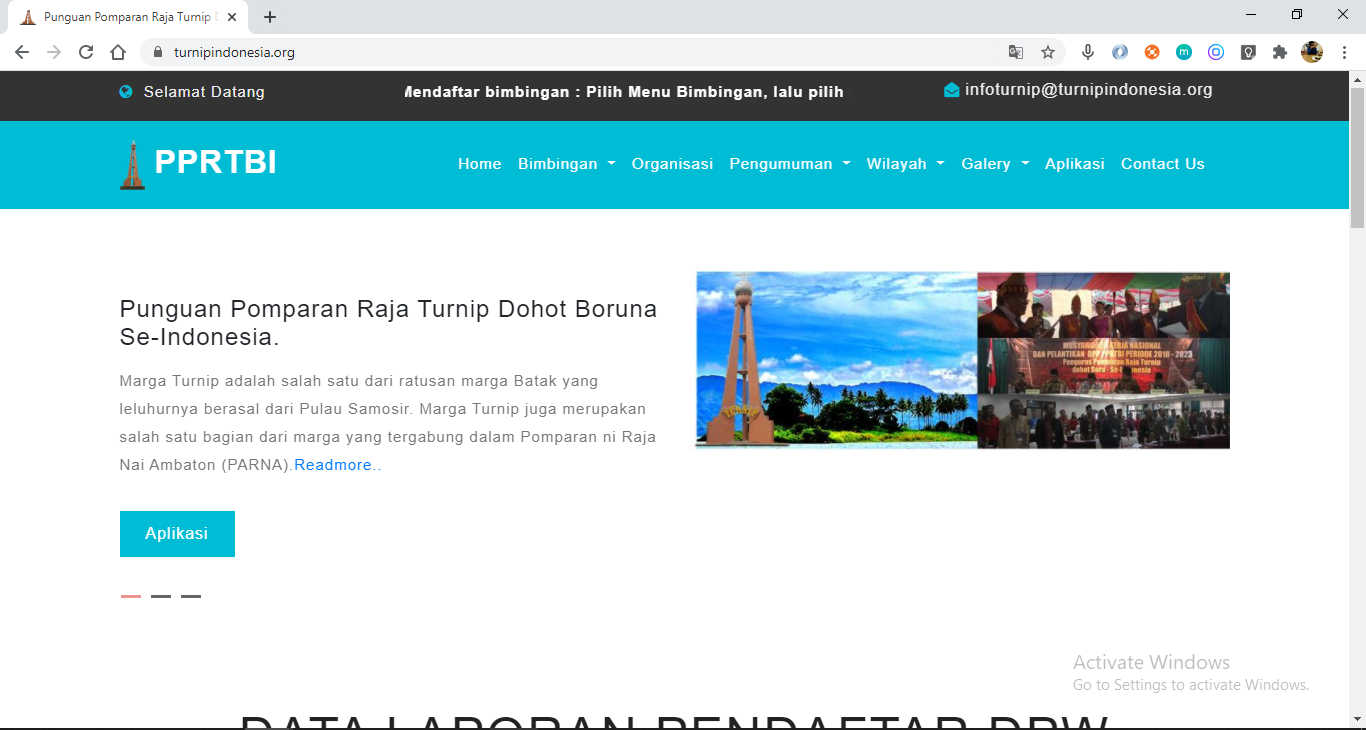Click the address bar URL field
The image size is (1366, 730).
[x=580, y=52]
